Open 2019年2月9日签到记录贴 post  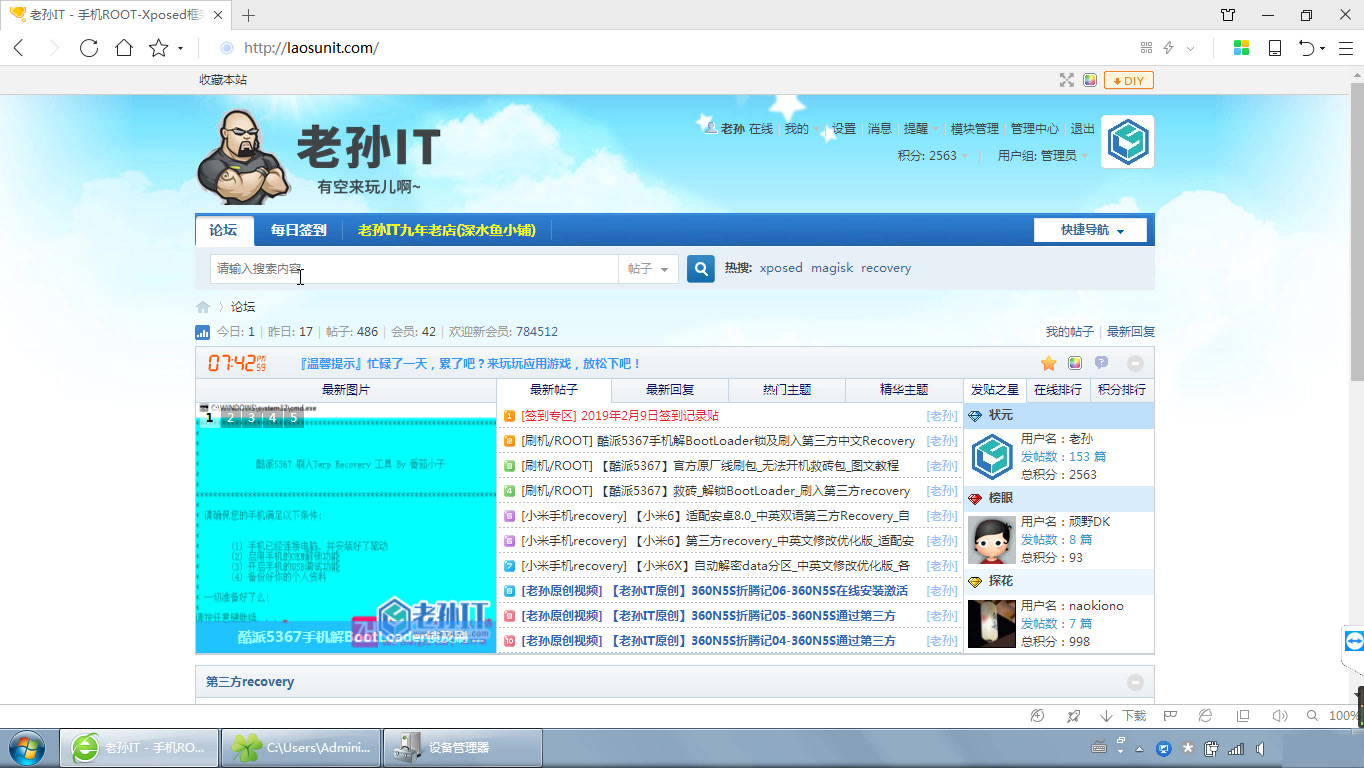650,416
